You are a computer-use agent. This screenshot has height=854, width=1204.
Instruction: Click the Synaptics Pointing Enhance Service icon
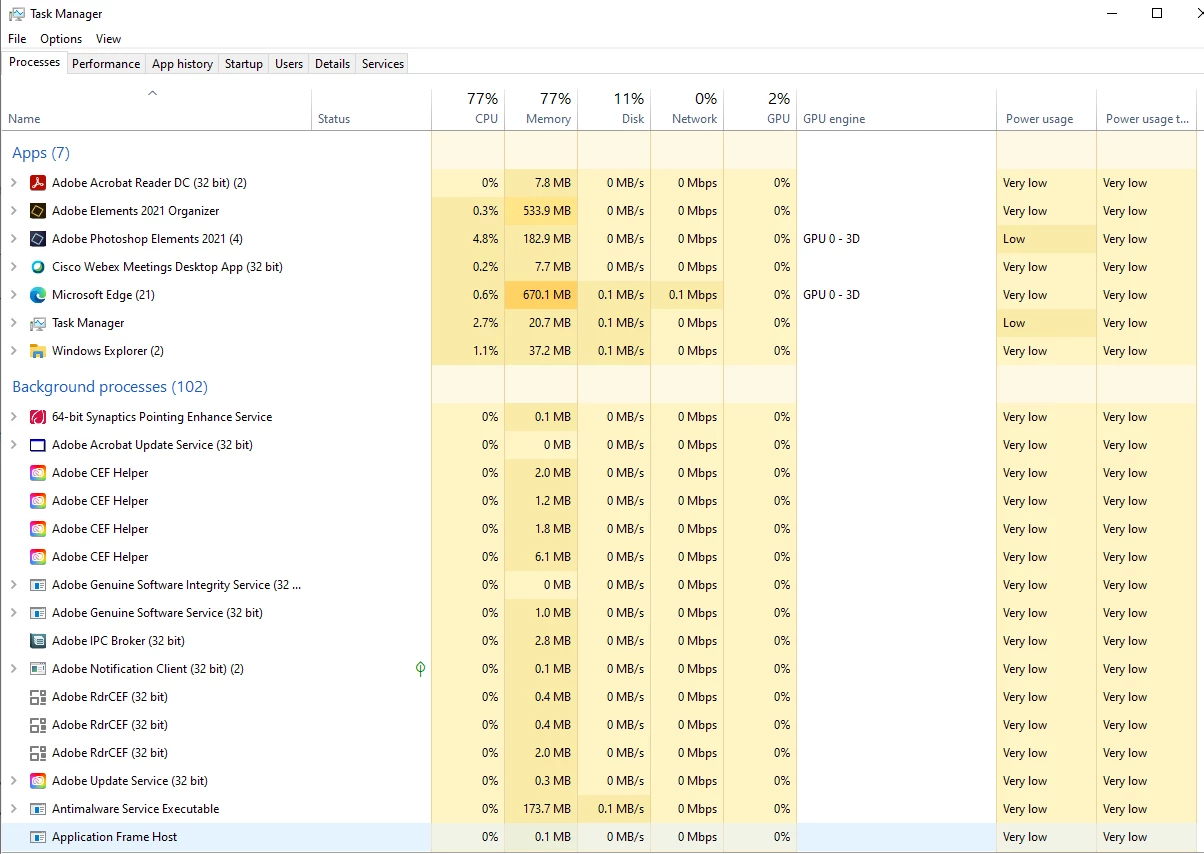pos(38,417)
